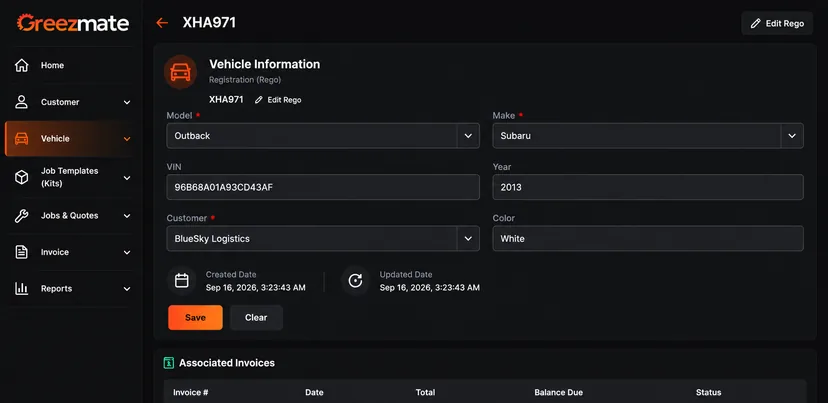Click the VIN input field

[x=323, y=187]
